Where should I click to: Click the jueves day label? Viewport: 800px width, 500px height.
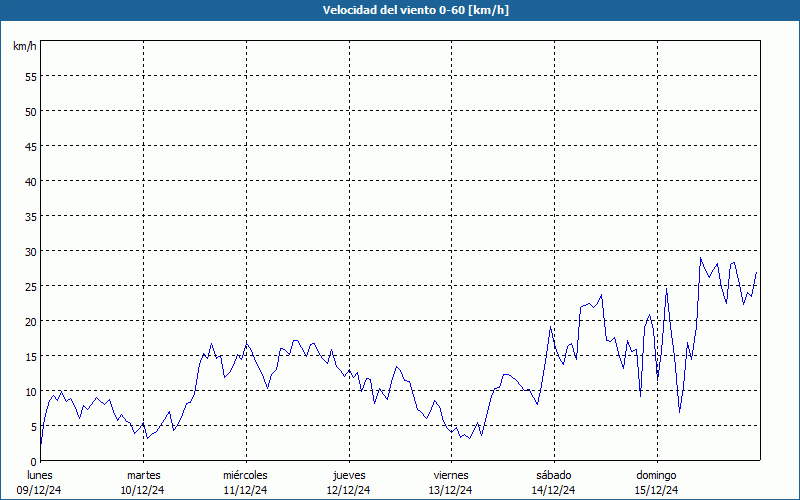(349, 475)
